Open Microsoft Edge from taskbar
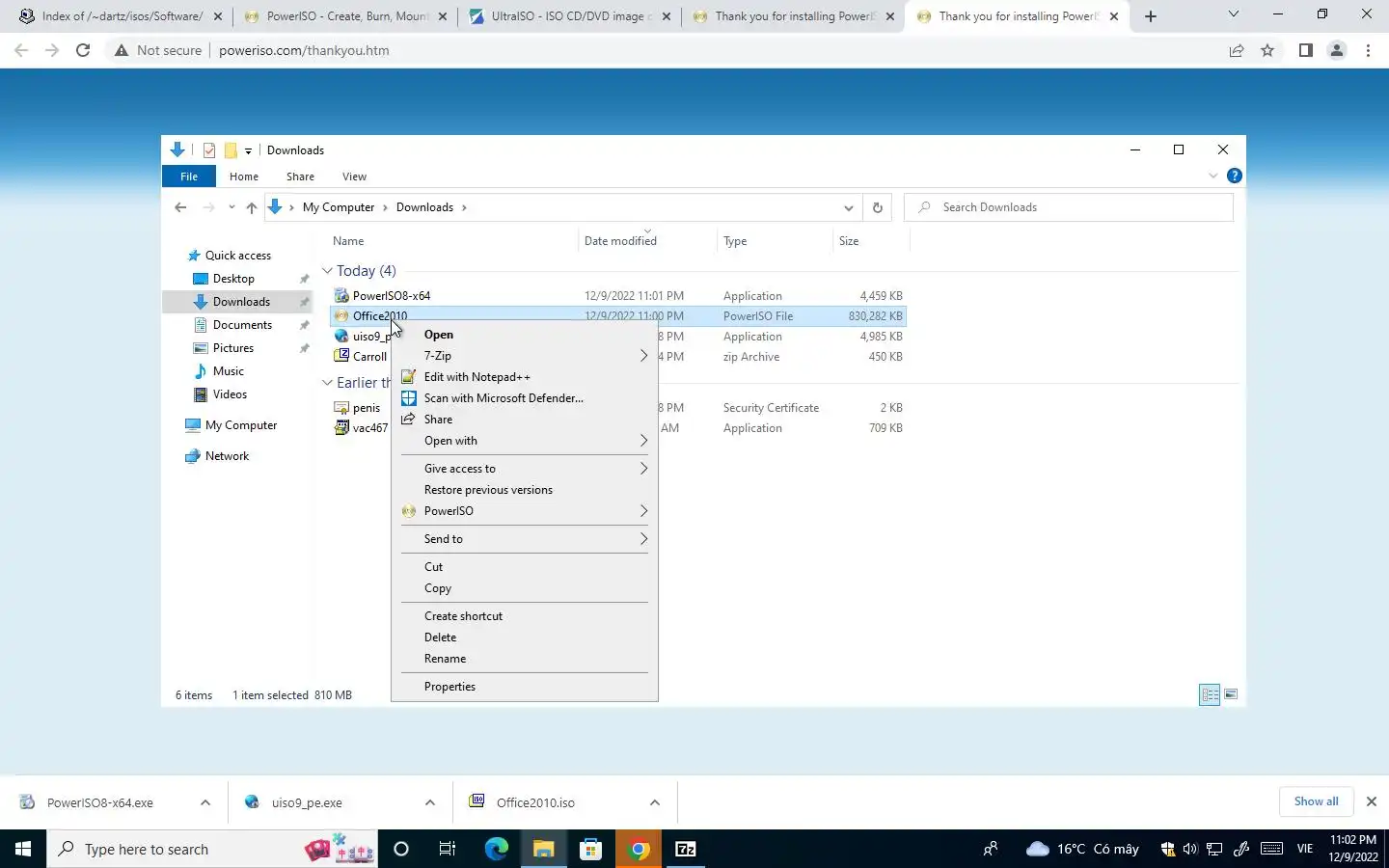 pyautogui.click(x=497, y=849)
